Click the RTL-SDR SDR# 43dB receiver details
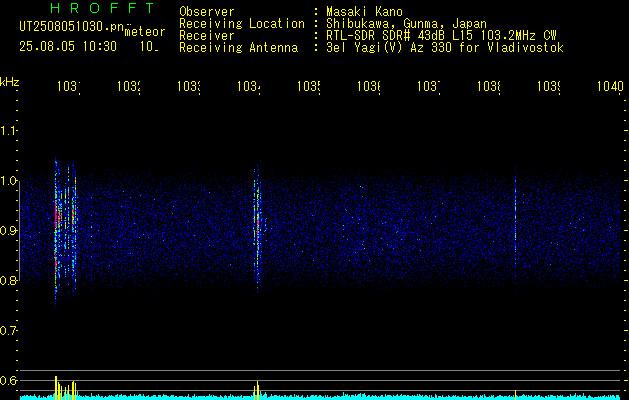This screenshot has width=629, height=400. click(441, 36)
